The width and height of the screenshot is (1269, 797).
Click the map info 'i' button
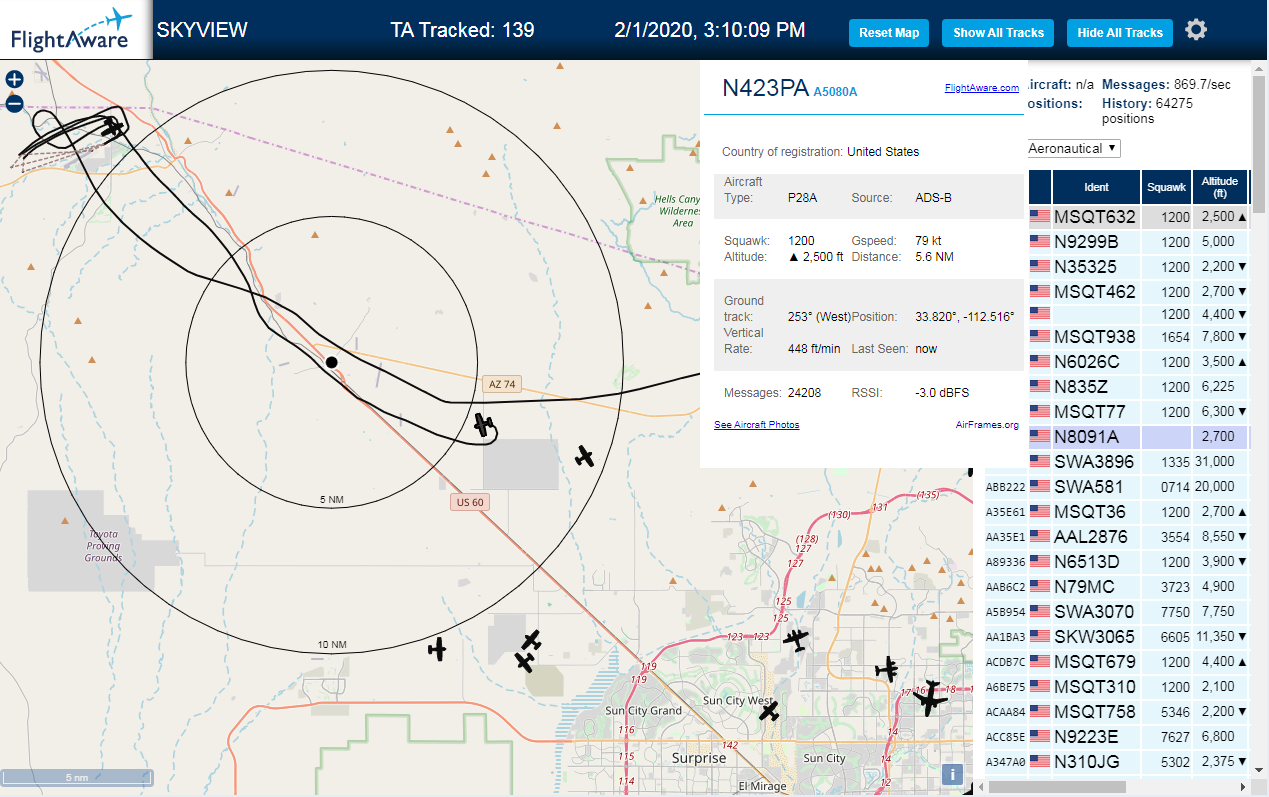(953, 774)
